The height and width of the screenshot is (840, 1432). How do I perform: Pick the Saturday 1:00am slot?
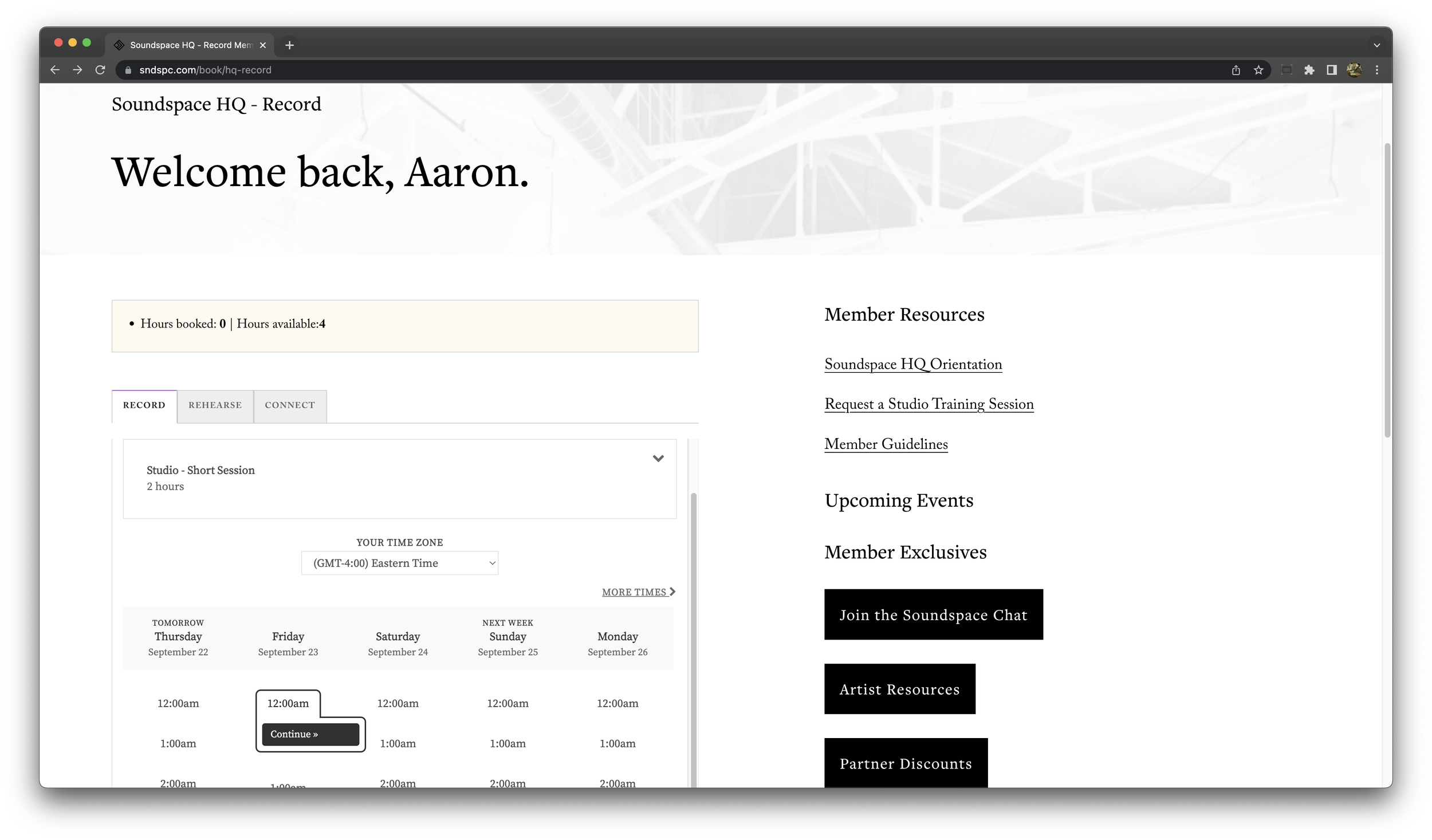[398, 744]
